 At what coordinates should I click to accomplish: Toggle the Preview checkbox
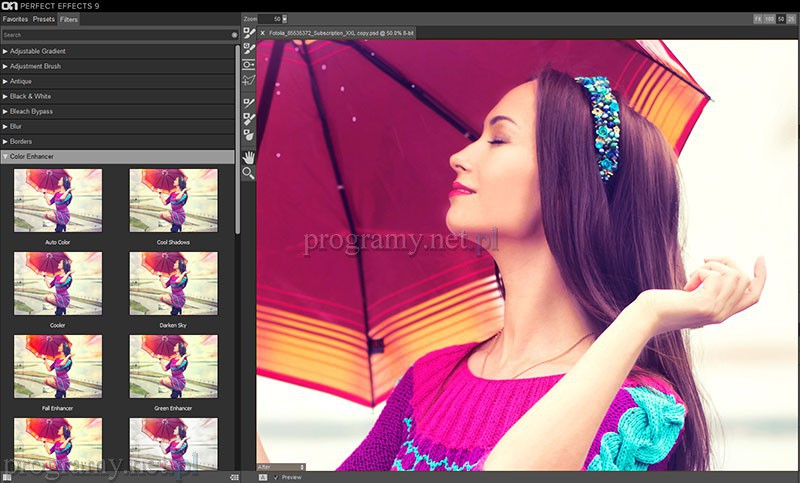pos(276,477)
